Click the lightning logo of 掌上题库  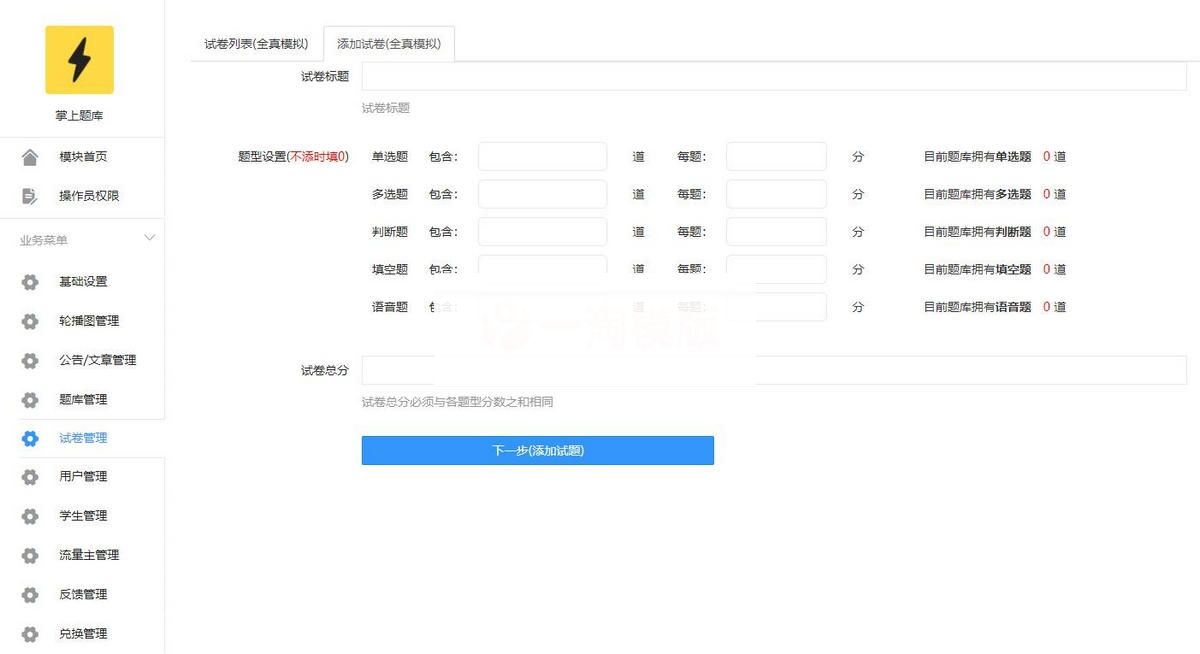click(x=80, y=60)
